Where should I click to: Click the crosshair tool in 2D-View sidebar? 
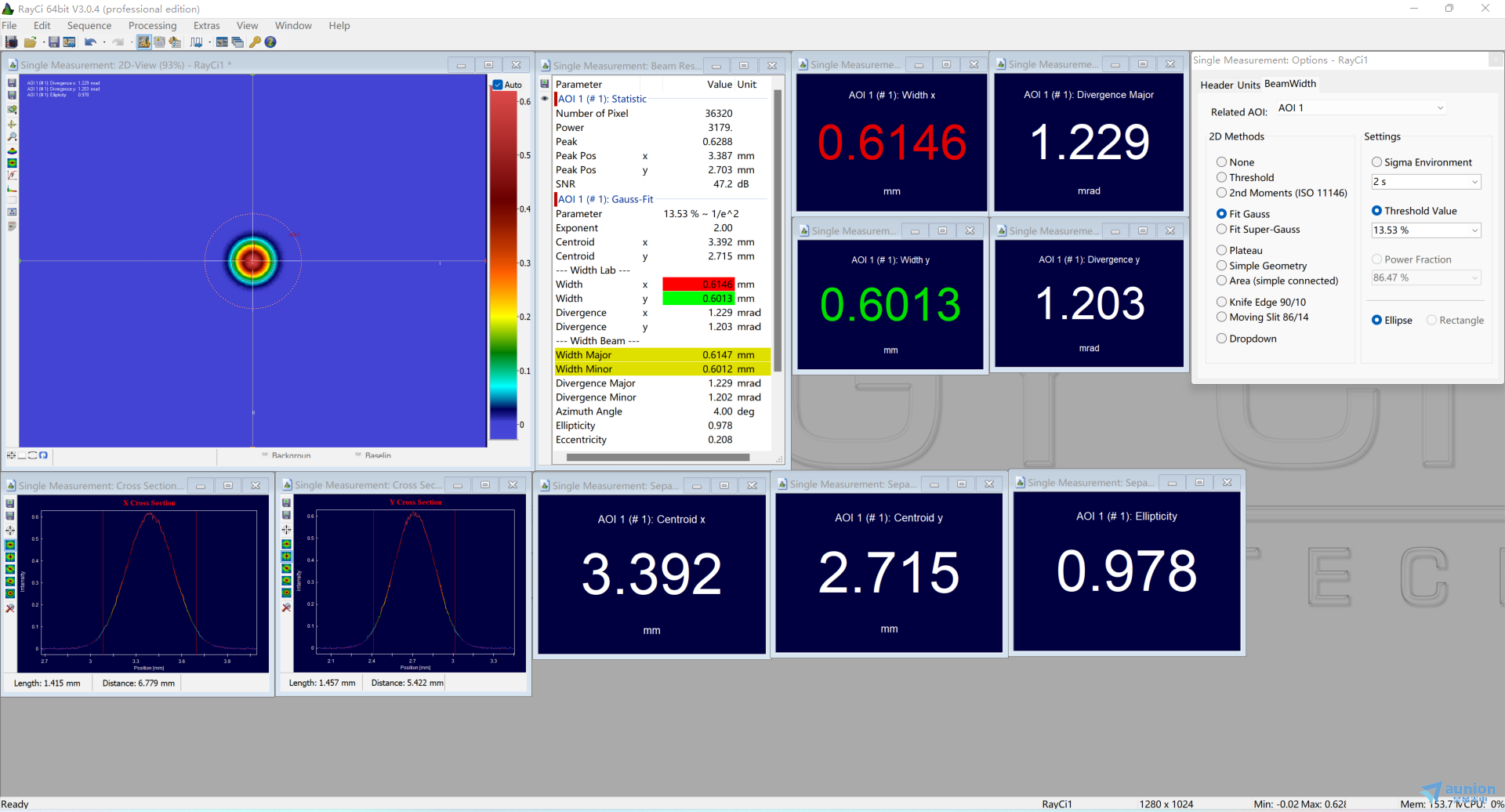(12, 124)
